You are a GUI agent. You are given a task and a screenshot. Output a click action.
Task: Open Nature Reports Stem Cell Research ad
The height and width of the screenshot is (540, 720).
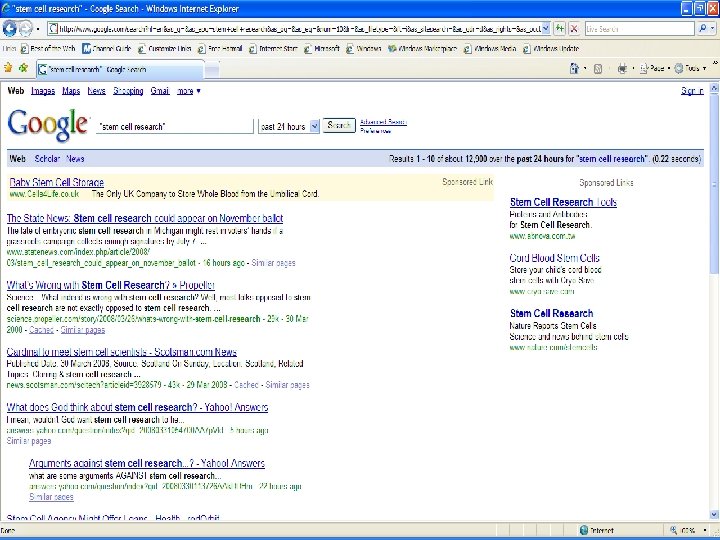pos(551,313)
